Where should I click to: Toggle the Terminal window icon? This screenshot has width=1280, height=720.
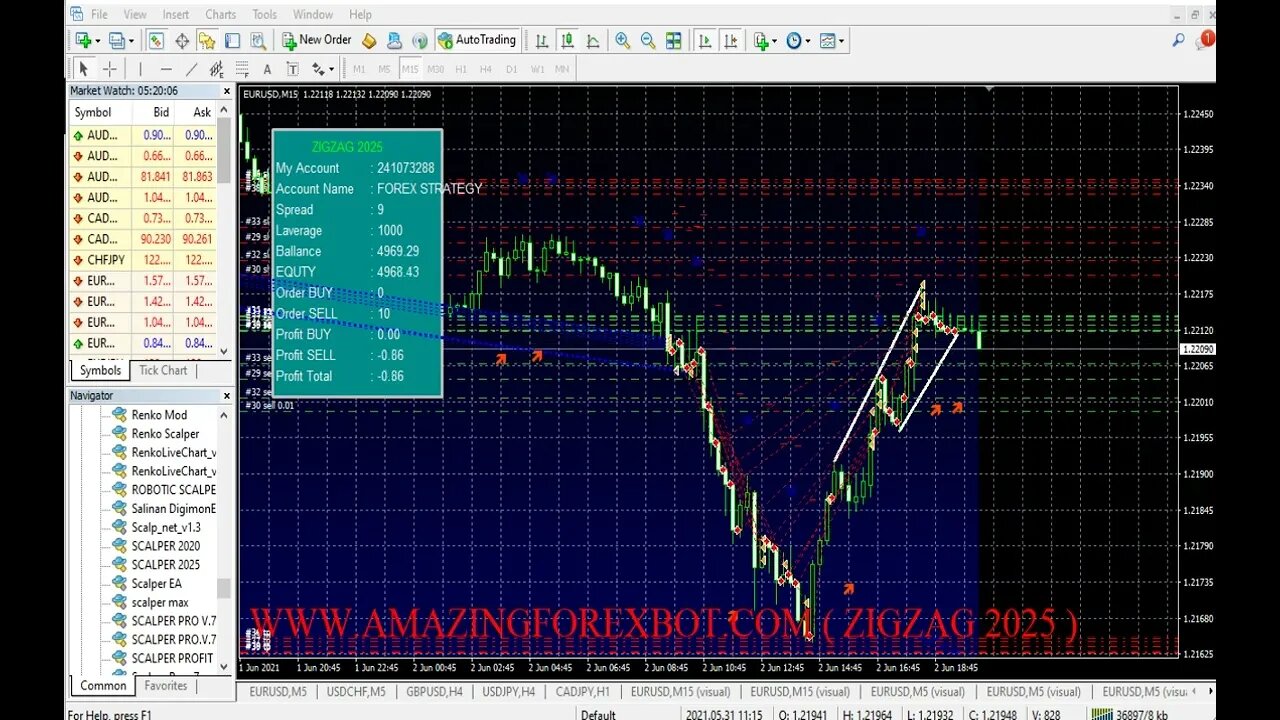pyautogui.click(x=232, y=41)
